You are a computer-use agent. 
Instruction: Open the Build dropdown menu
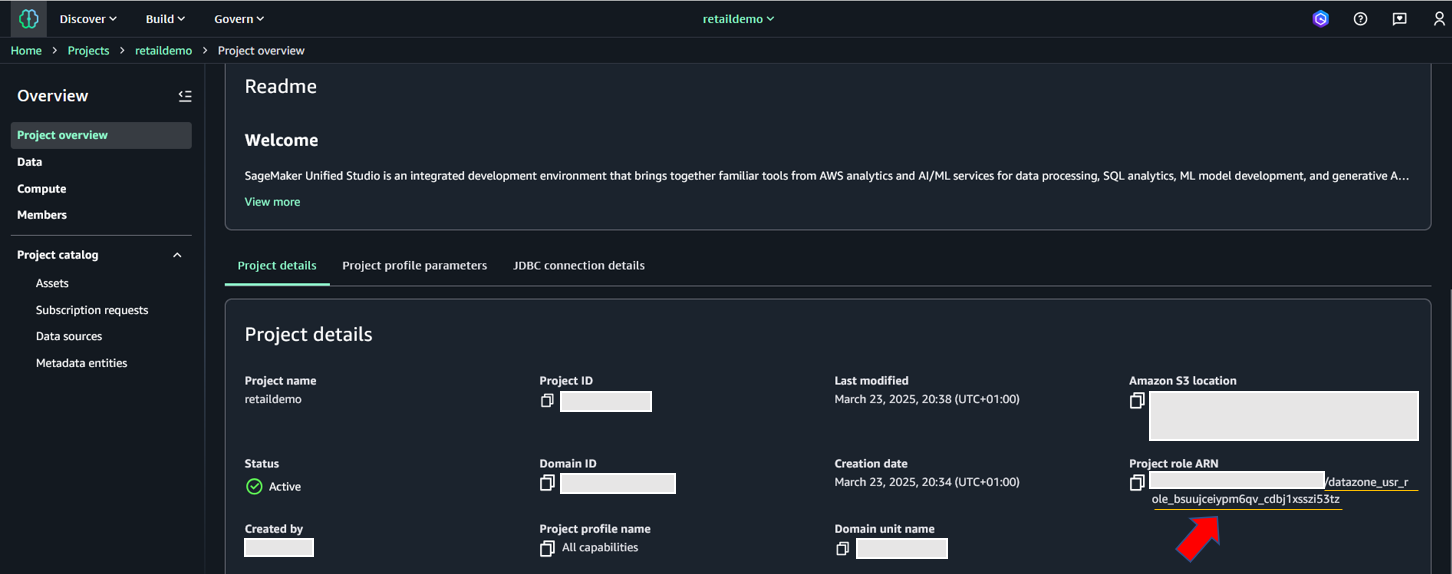click(165, 19)
